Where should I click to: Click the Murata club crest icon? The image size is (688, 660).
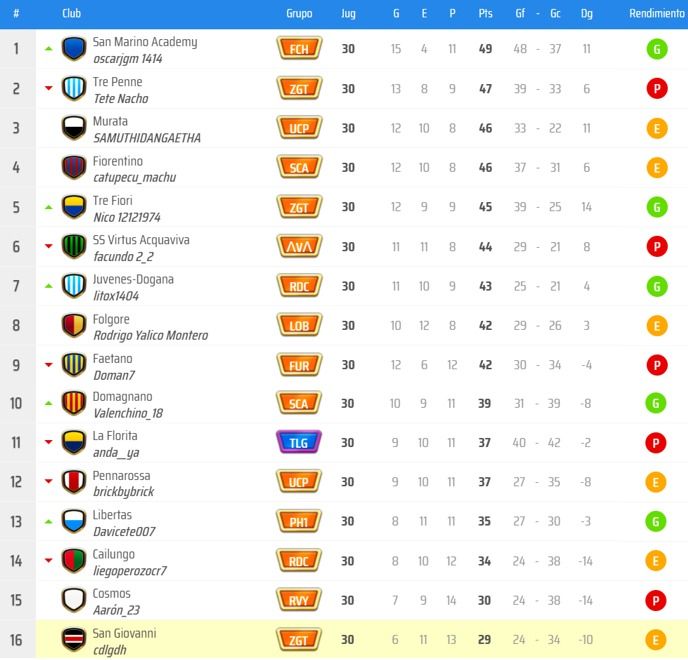click(x=73, y=128)
